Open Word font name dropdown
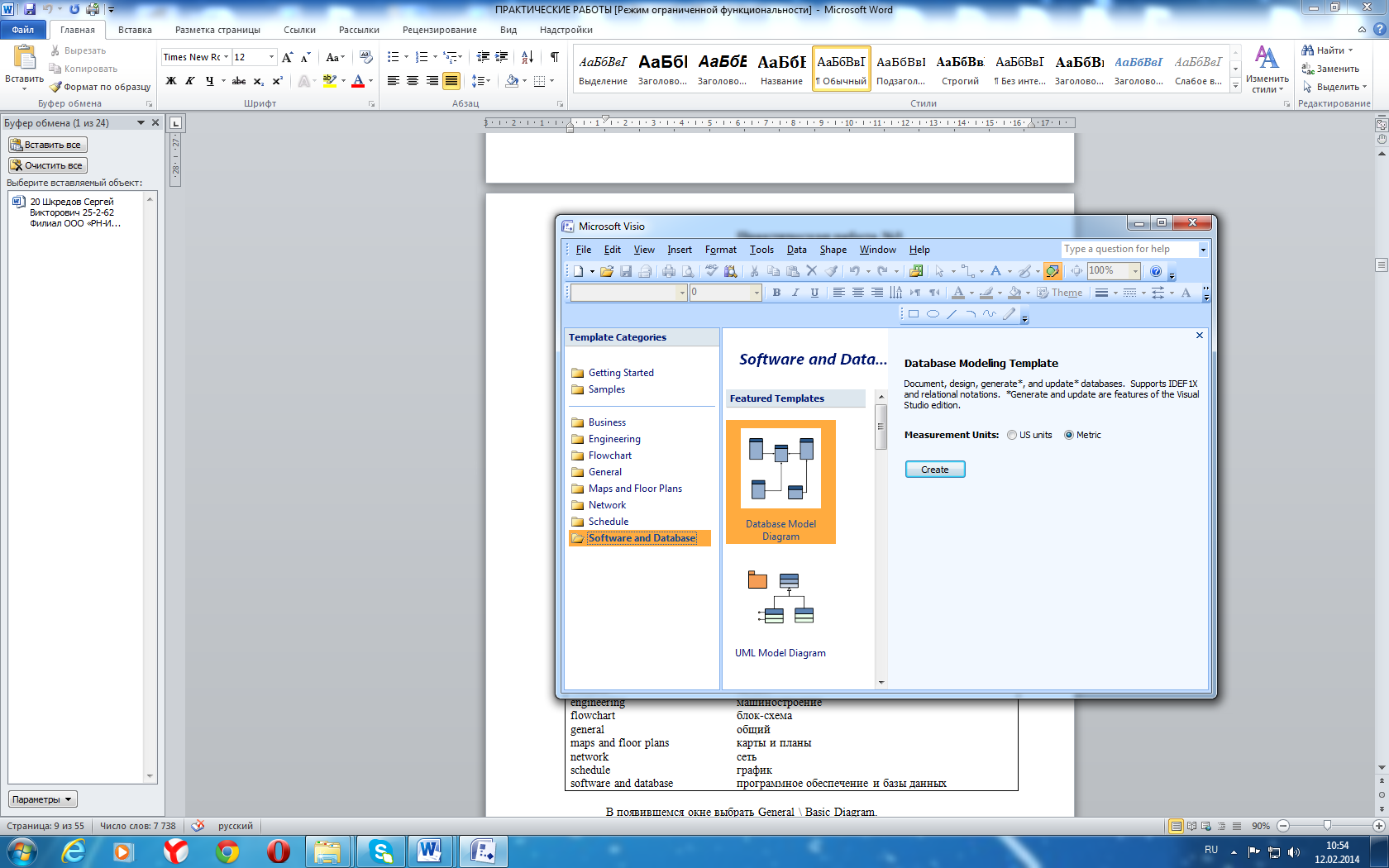Viewport: 1389px width, 868px height. (x=226, y=57)
